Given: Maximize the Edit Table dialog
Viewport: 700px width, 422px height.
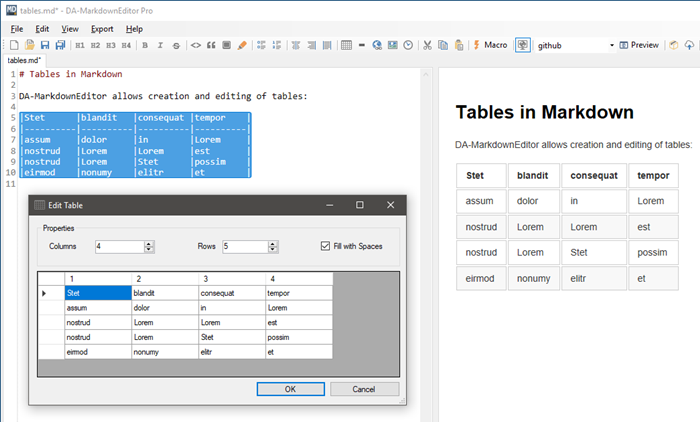Looking at the screenshot, I should [x=359, y=205].
